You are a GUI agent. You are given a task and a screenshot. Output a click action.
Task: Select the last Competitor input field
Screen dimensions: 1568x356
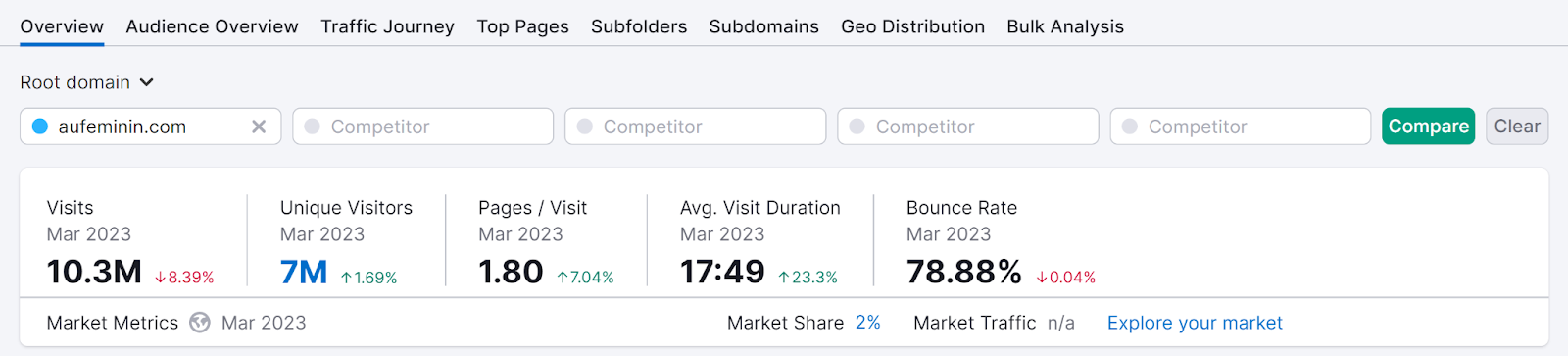coord(1241,127)
